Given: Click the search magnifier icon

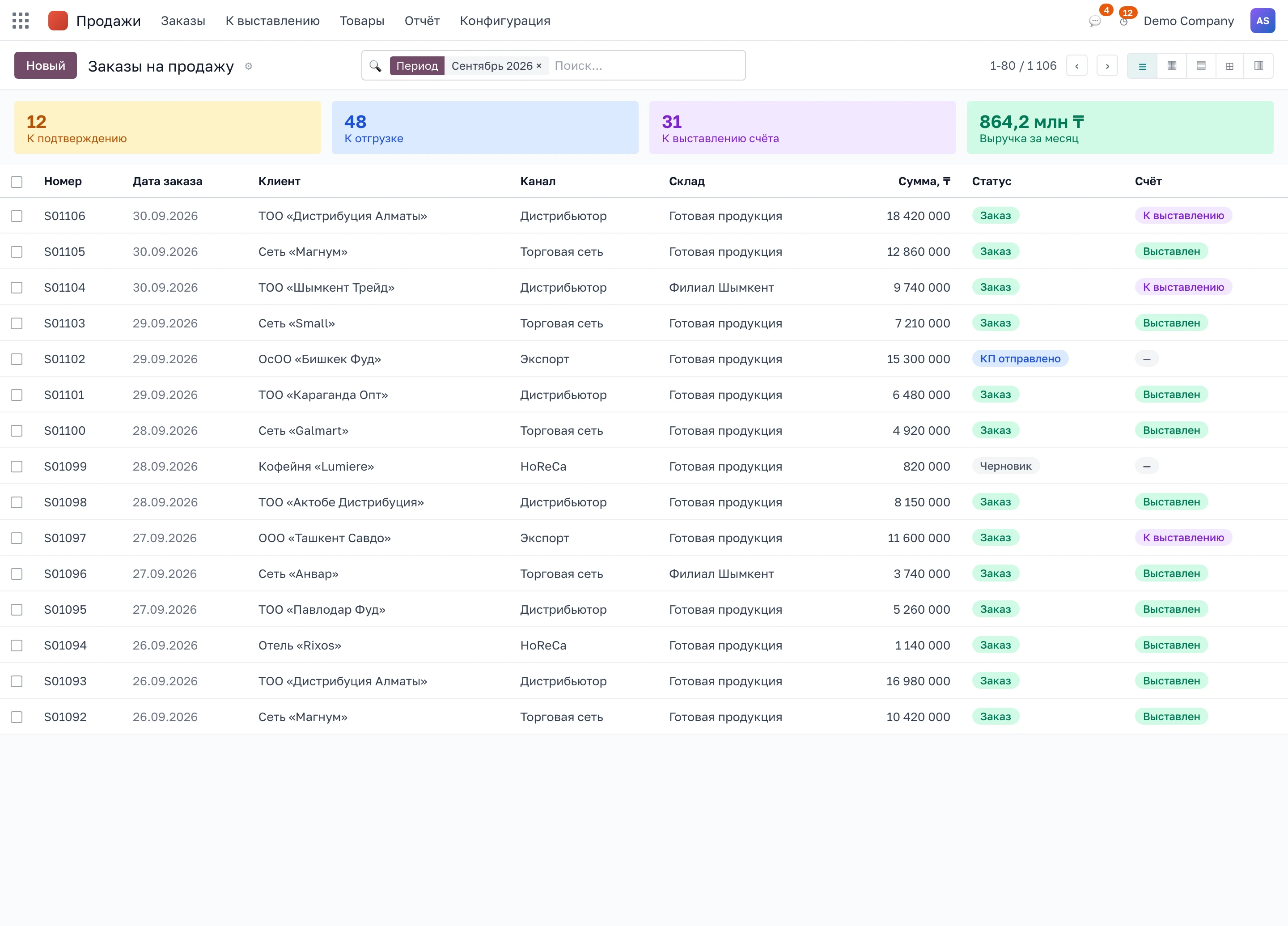Looking at the screenshot, I should pos(375,66).
